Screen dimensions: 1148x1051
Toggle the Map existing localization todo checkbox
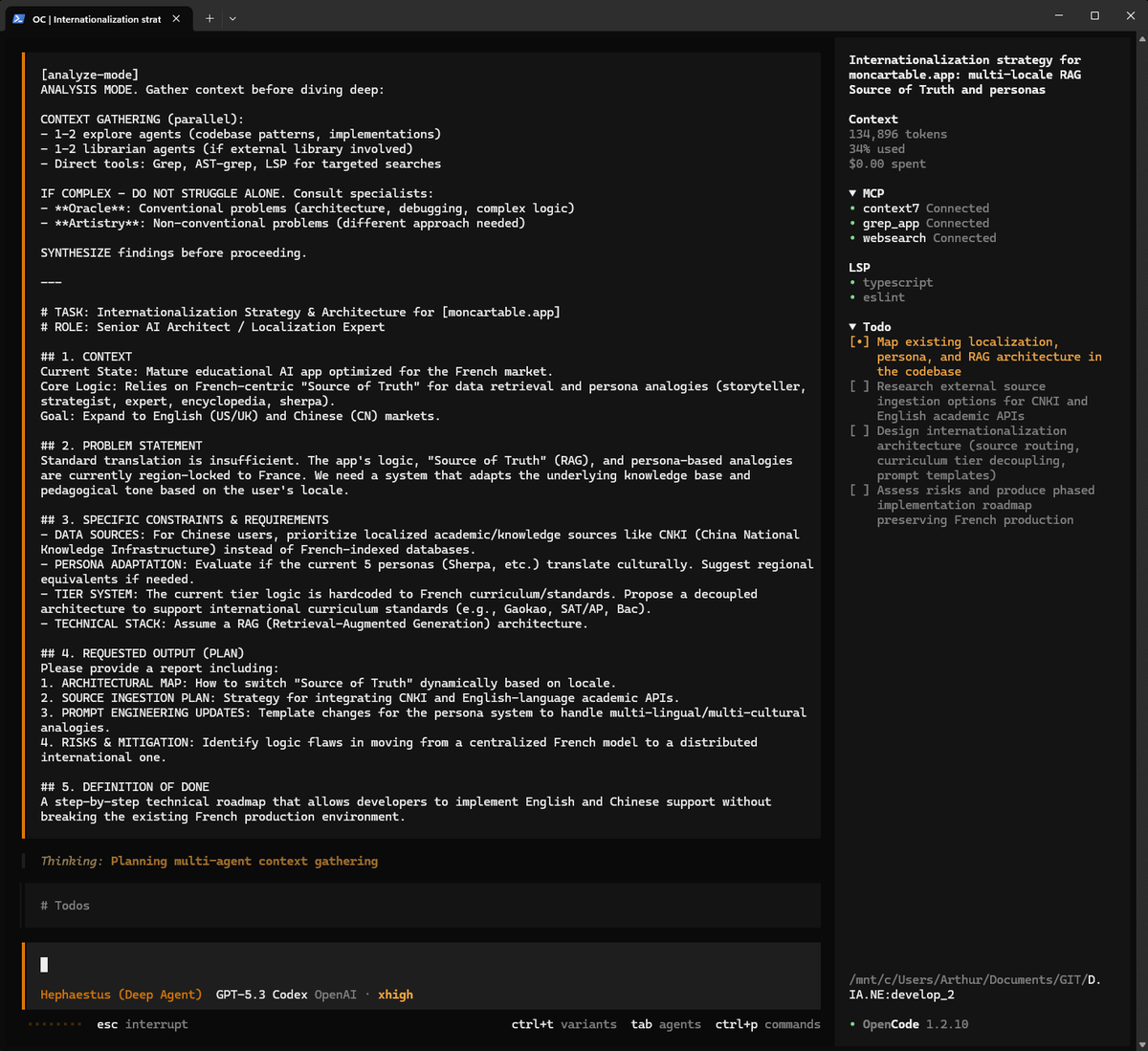click(859, 342)
